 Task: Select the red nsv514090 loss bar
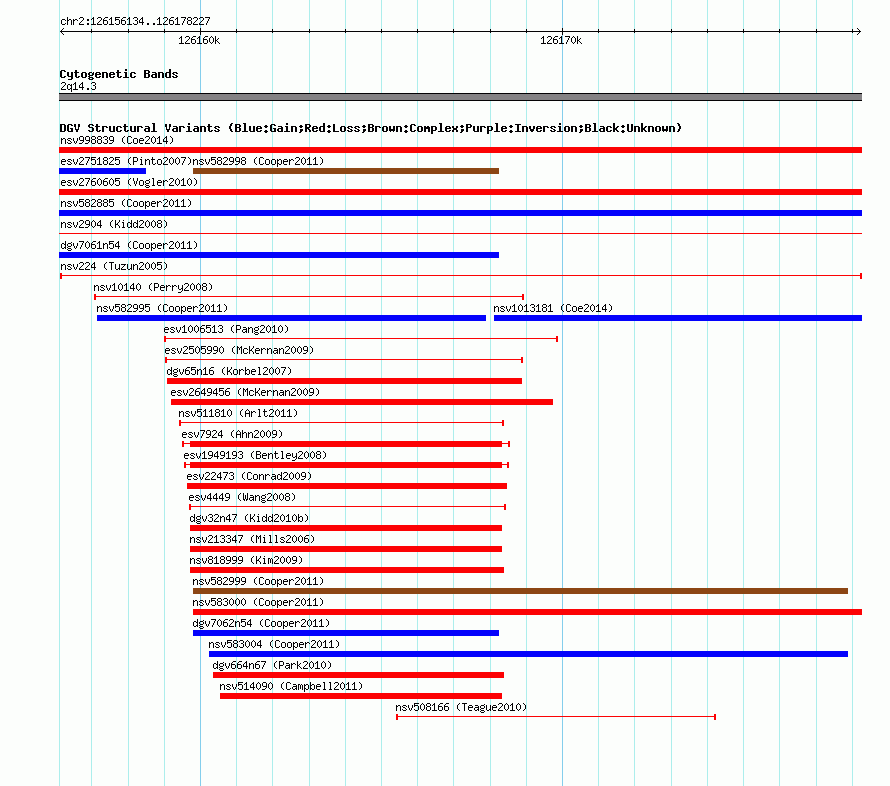click(360, 696)
